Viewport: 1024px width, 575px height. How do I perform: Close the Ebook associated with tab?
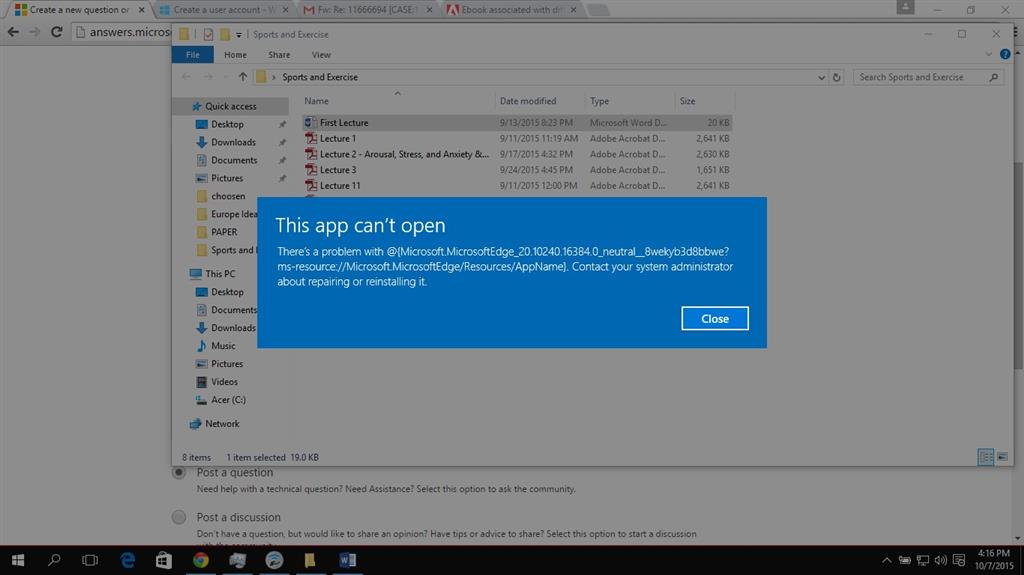573,10
